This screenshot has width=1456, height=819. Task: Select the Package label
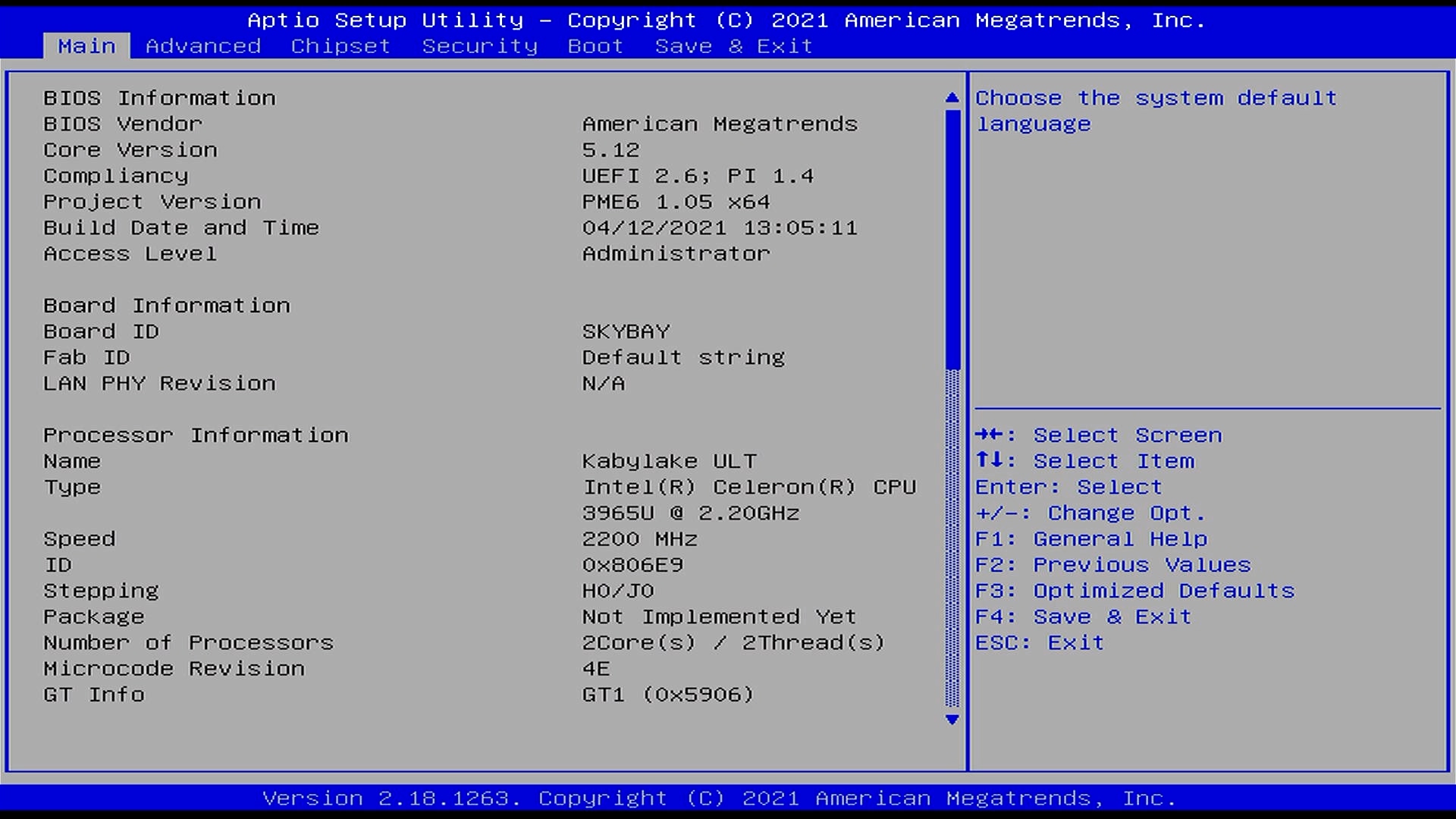[x=94, y=617]
